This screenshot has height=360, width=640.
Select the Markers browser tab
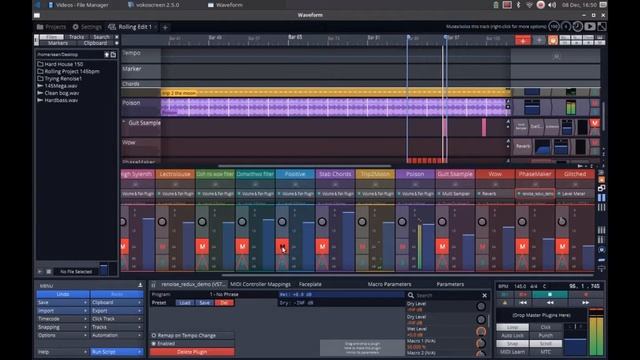coord(58,43)
